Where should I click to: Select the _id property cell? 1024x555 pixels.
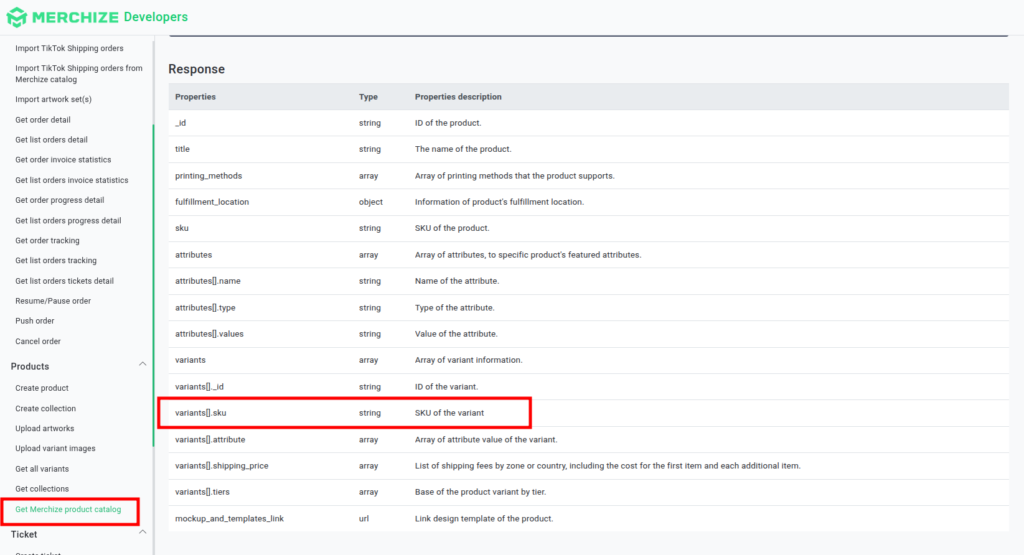click(180, 123)
